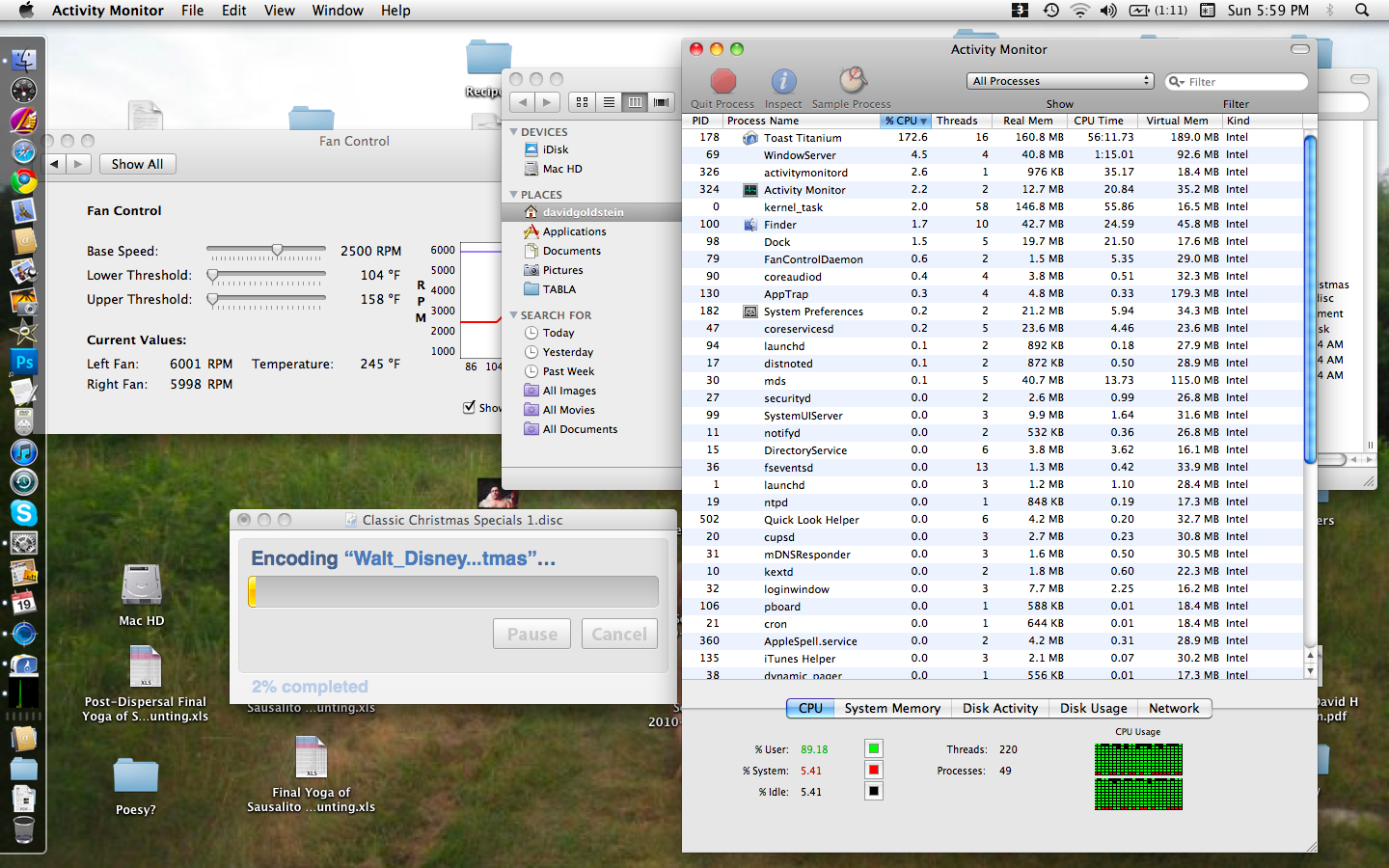This screenshot has width=1389, height=868.
Task: Click the process list vertical scrollbar
Action: pyautogui.click(x=1310, y=300)
